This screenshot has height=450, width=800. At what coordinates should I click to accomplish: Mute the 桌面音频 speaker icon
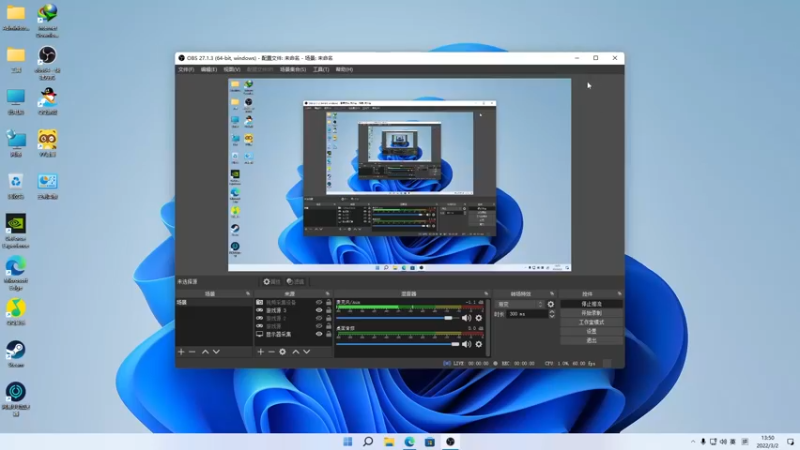(466, 344)
